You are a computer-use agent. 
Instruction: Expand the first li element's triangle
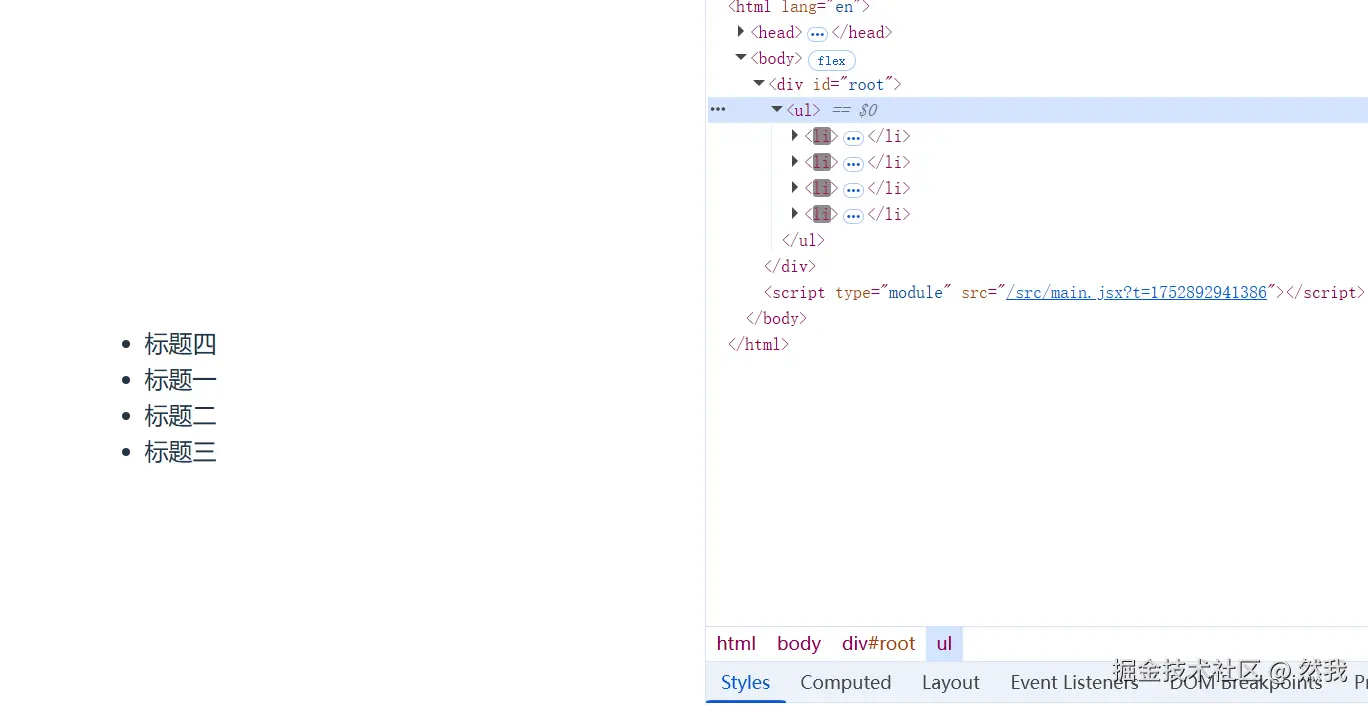(x=795, y=136)
